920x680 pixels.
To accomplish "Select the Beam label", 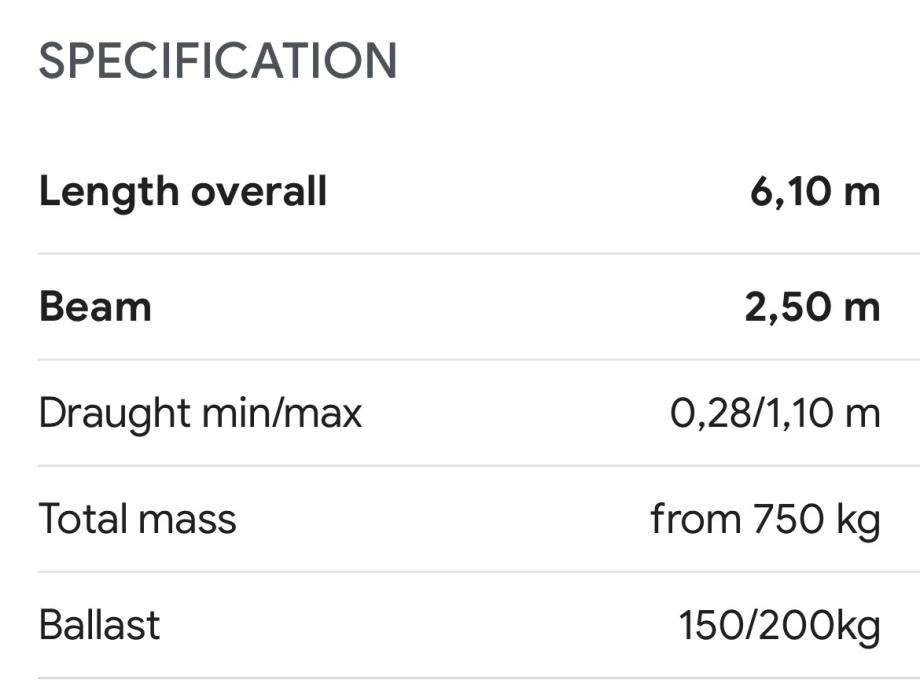I will tap(95, 306).
